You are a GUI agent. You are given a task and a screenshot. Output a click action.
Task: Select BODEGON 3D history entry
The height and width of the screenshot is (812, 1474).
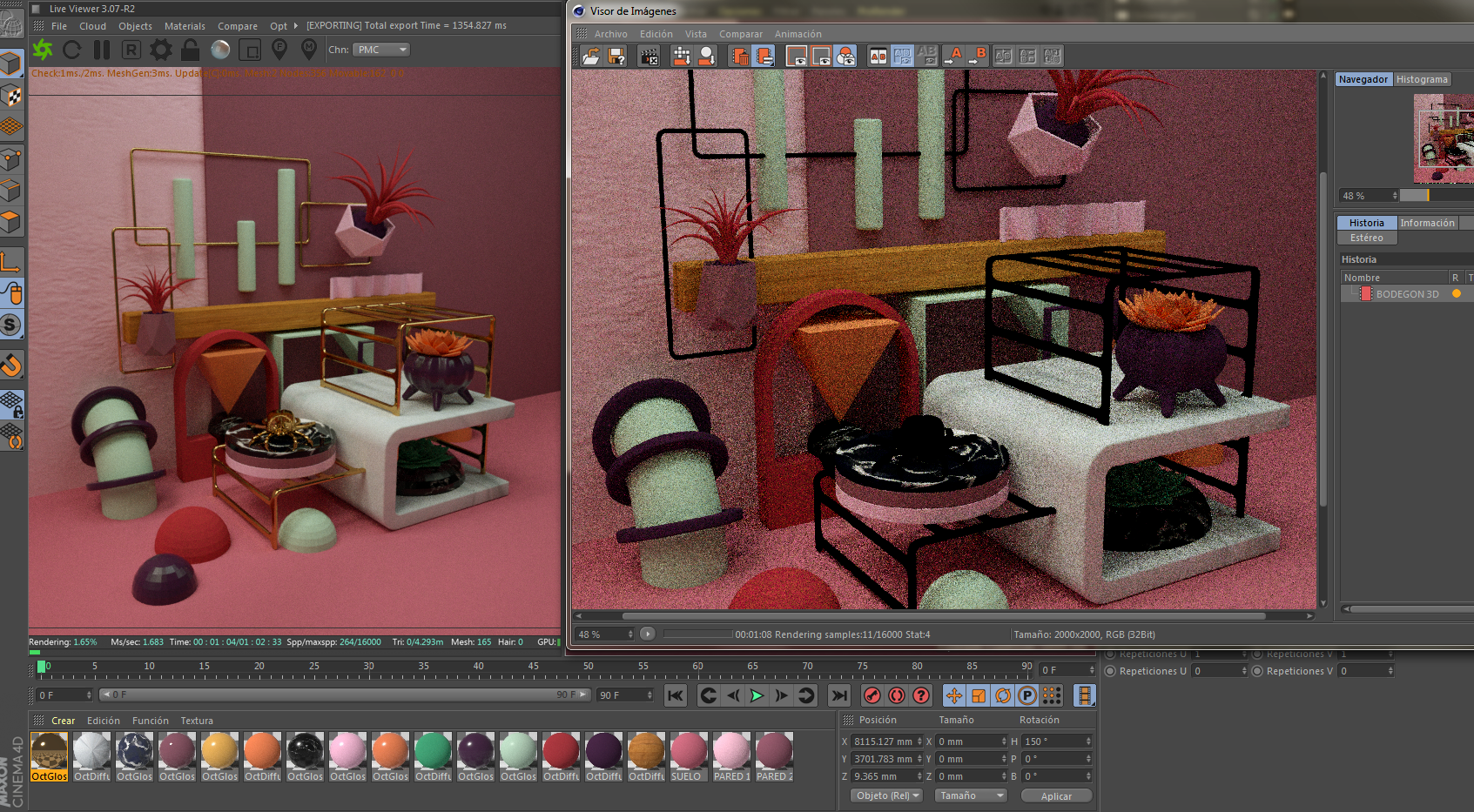point(1407,294)
